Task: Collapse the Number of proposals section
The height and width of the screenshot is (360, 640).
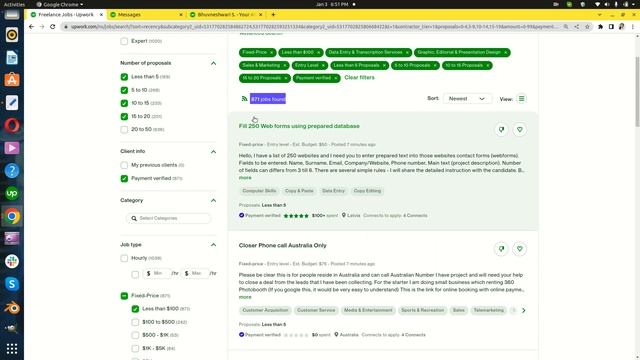Action: click(x=213, y=63)
